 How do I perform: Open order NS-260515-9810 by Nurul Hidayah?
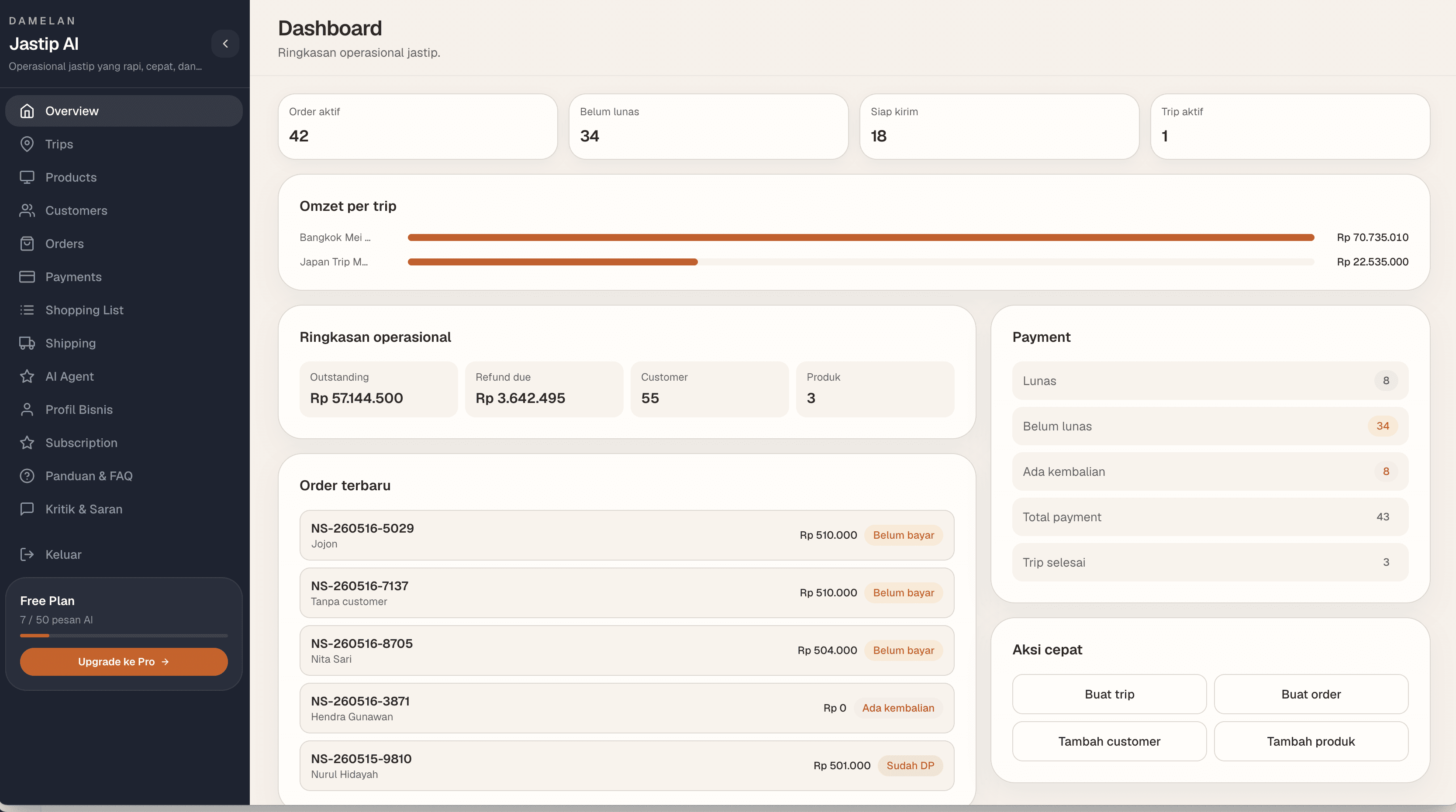pyautogui.click(x=627, y=766)
